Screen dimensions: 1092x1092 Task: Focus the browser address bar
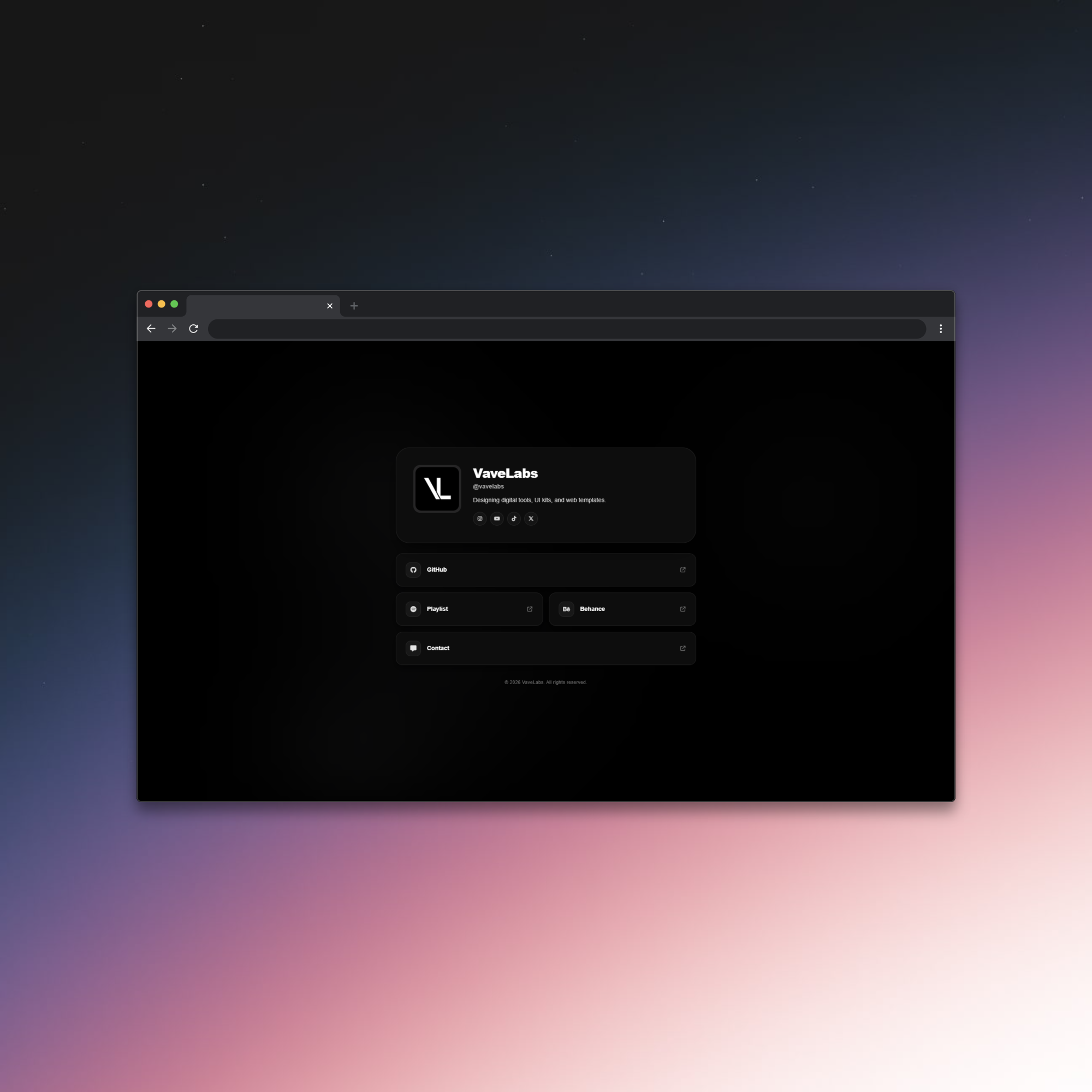click(567, 328)
